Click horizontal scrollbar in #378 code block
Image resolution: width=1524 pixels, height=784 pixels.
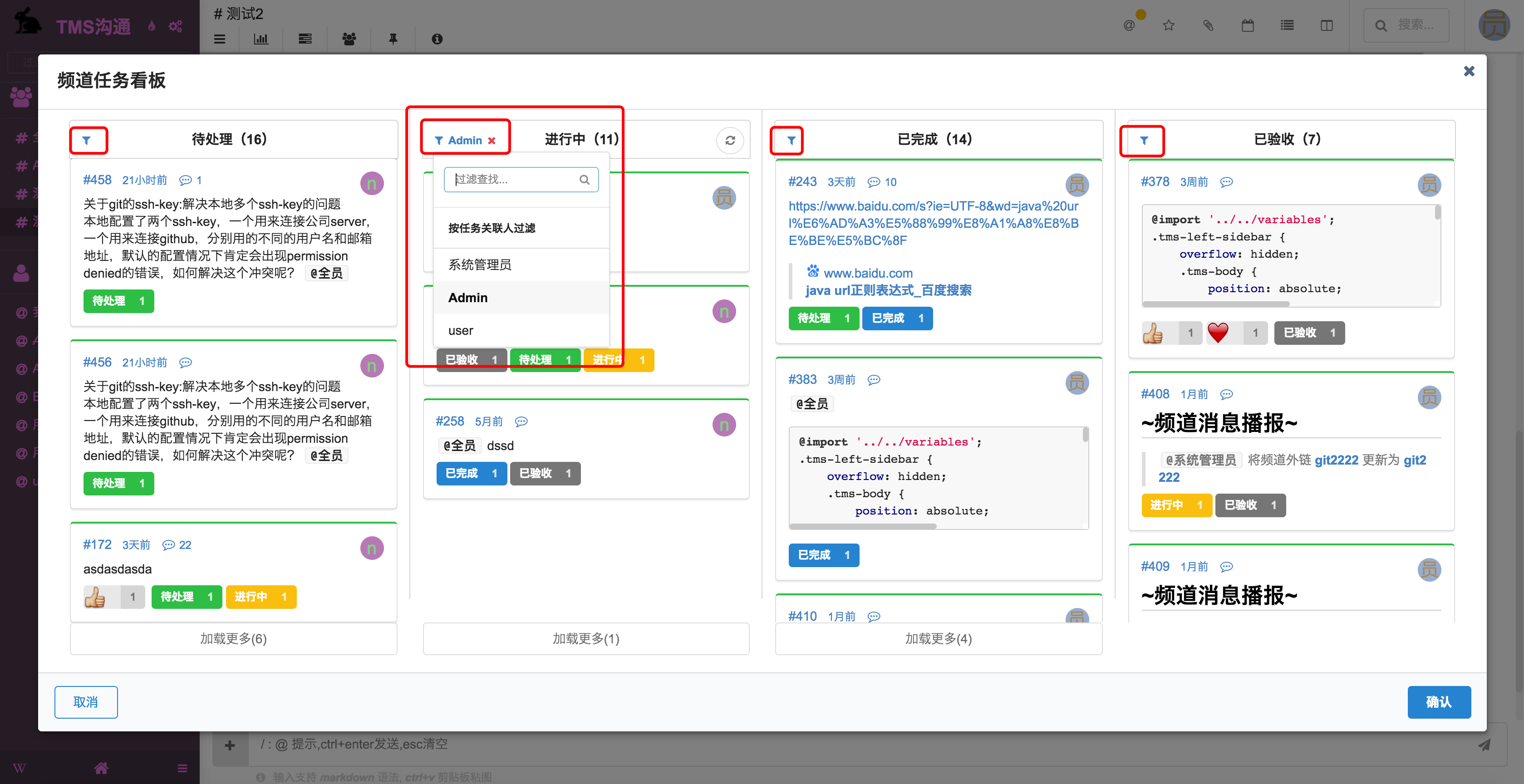1216,304
